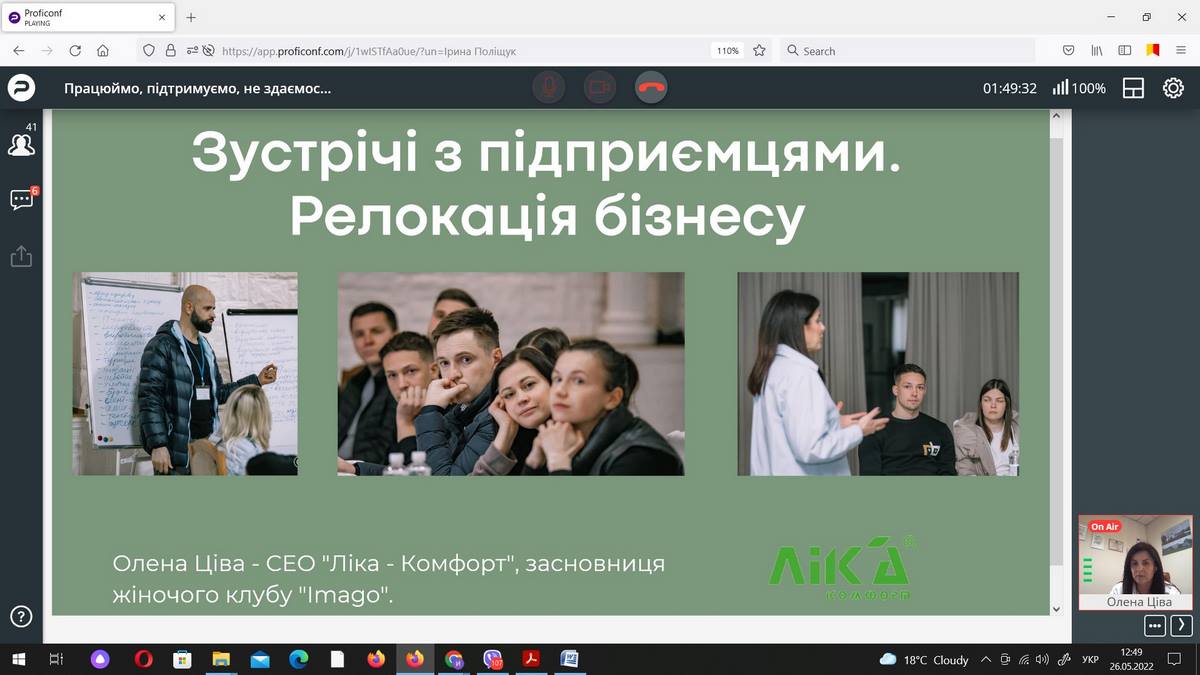Open the participants list in sidebar
The image size is (1200, 675).
click(21, 144)
